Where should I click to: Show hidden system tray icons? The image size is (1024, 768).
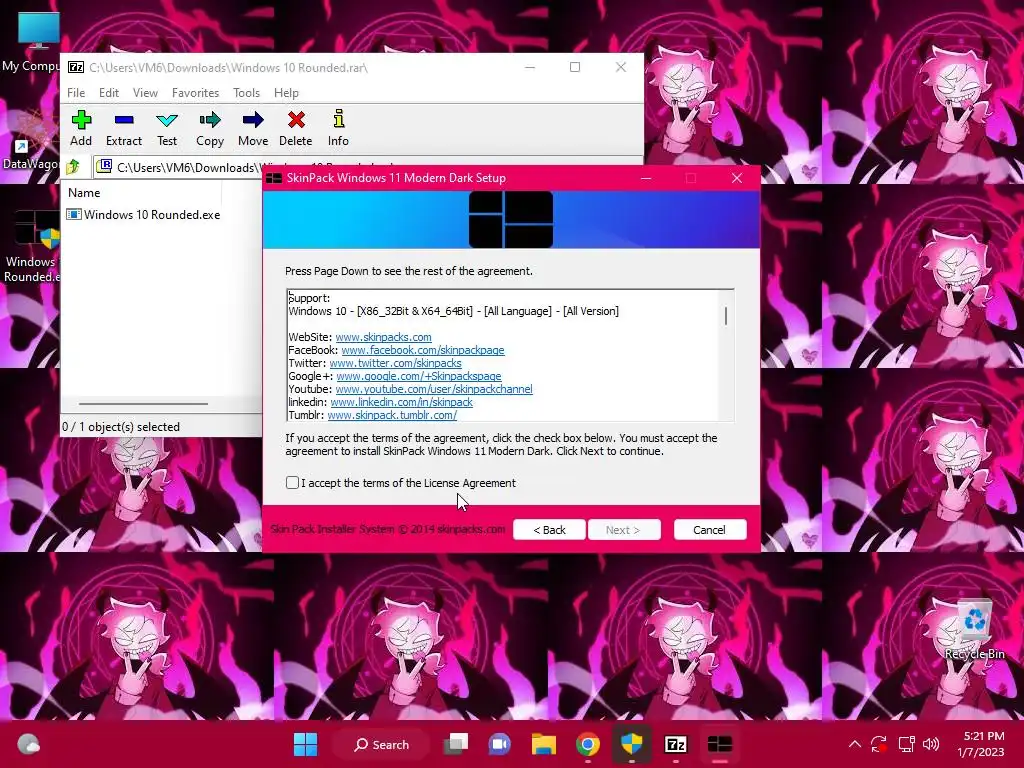(854, 744)
